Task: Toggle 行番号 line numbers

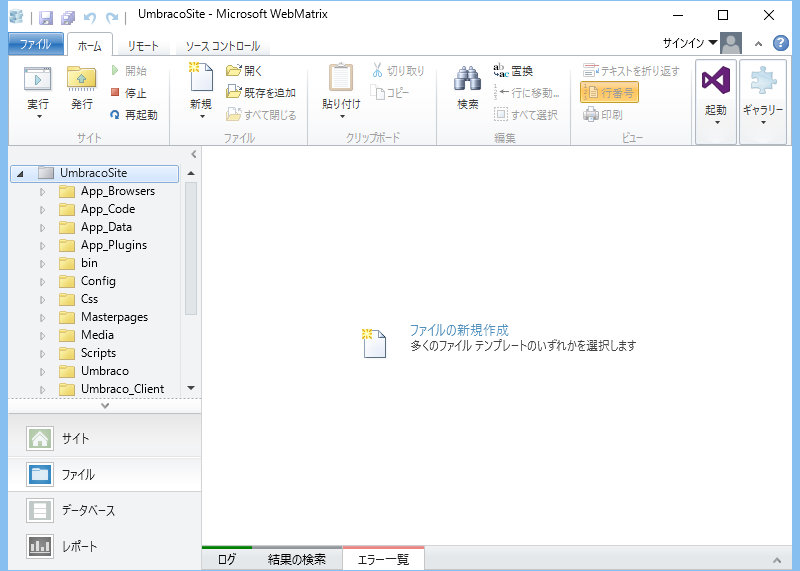Action: [609, 92]
